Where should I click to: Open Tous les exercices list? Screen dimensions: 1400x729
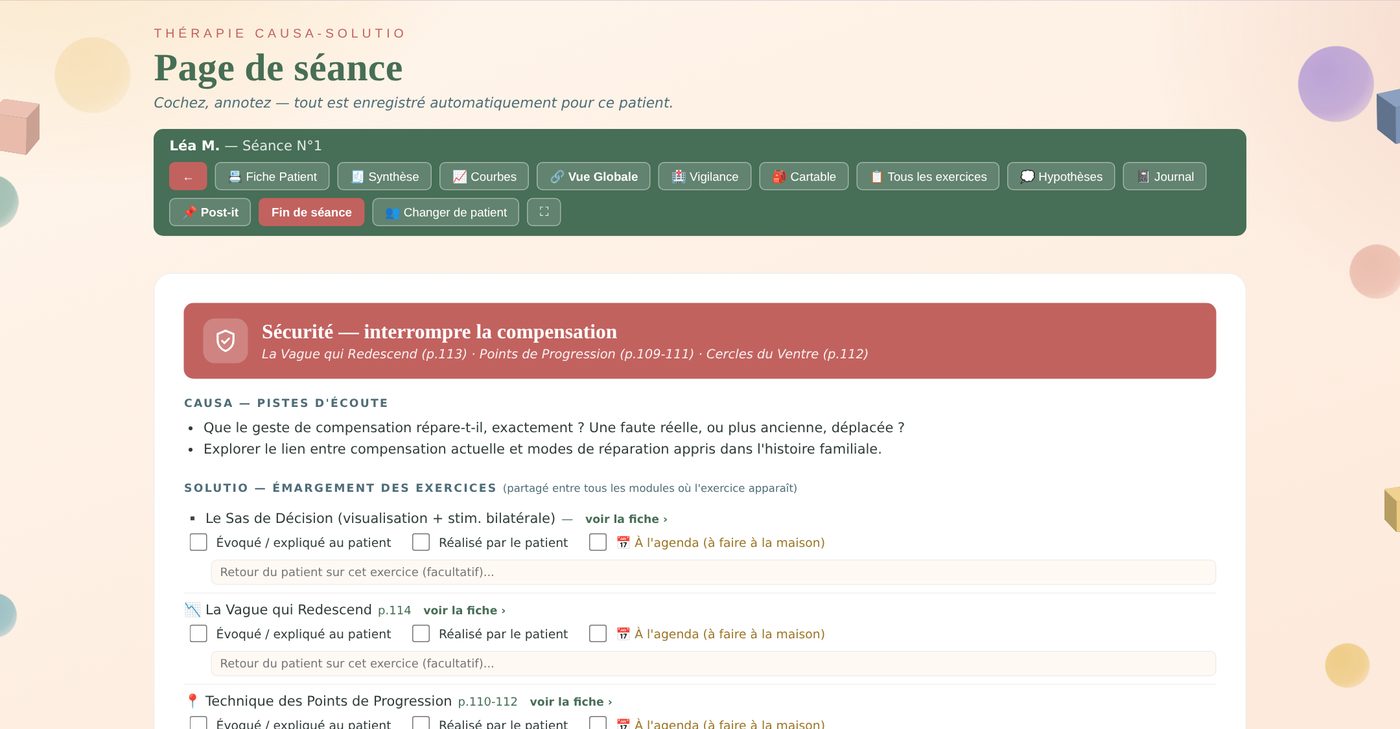(x=927, y=176)
